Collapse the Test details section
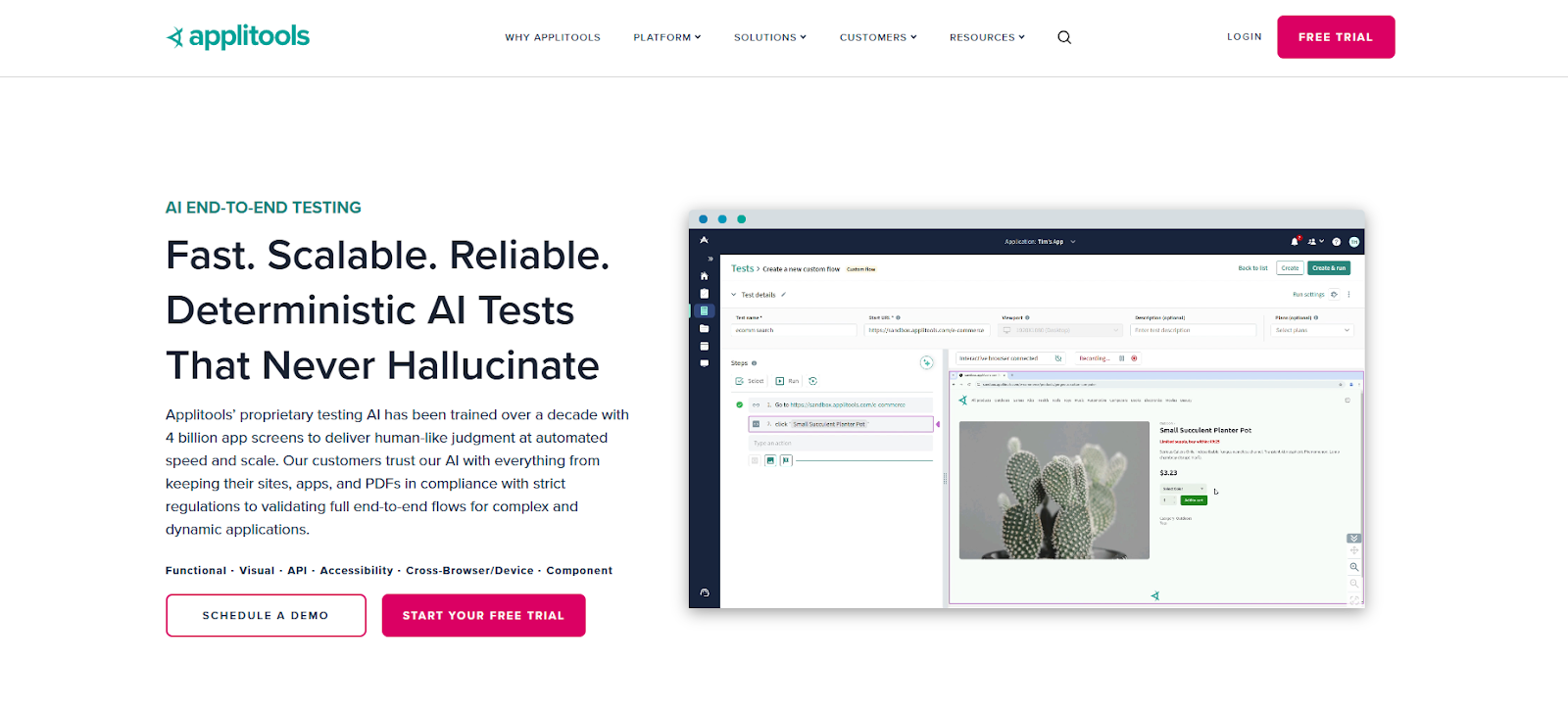The image size is (1568, 711). (x=733, y=295)
